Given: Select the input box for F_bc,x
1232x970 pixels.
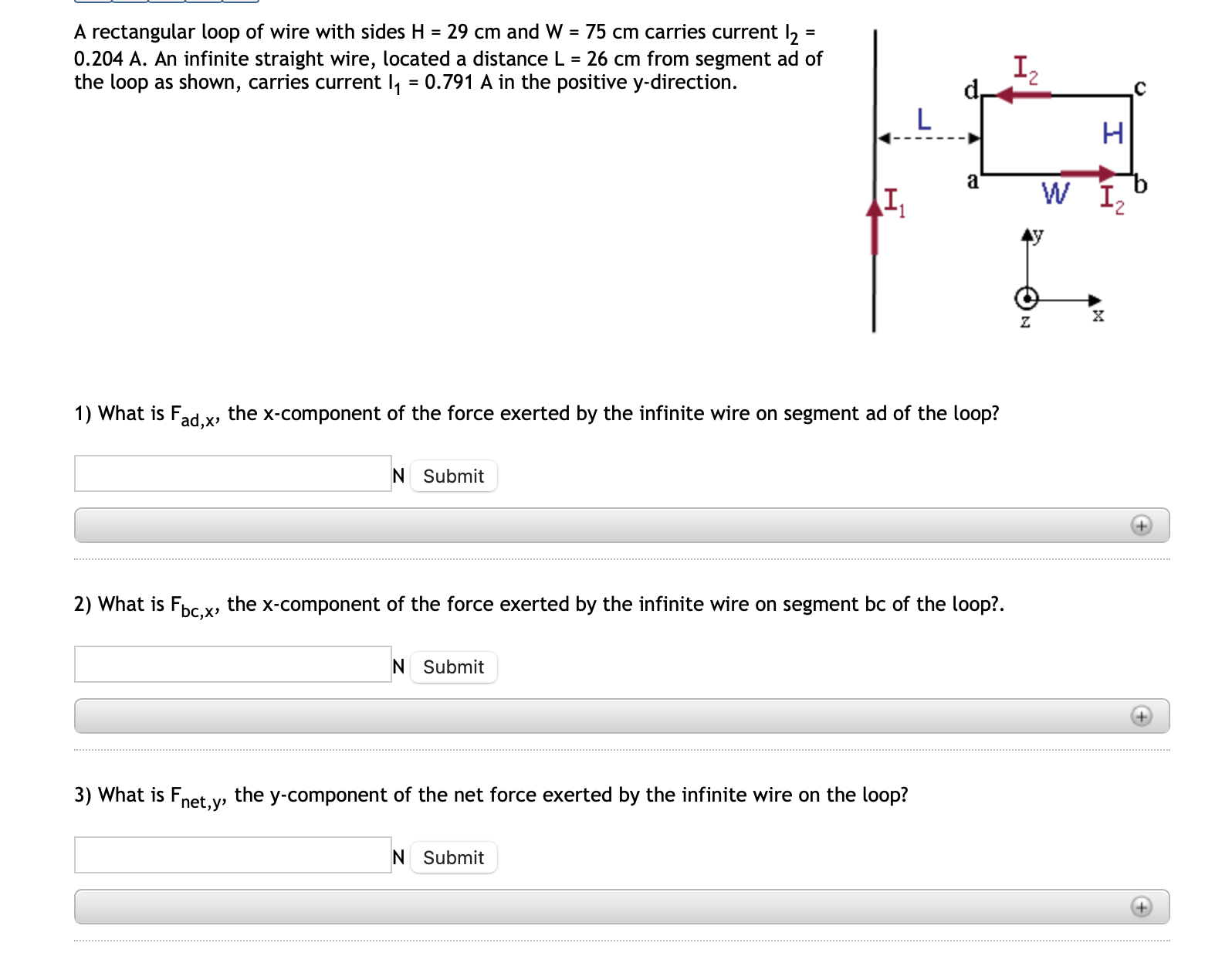Looking at the screenshot, I should click(x=232, y=663).
